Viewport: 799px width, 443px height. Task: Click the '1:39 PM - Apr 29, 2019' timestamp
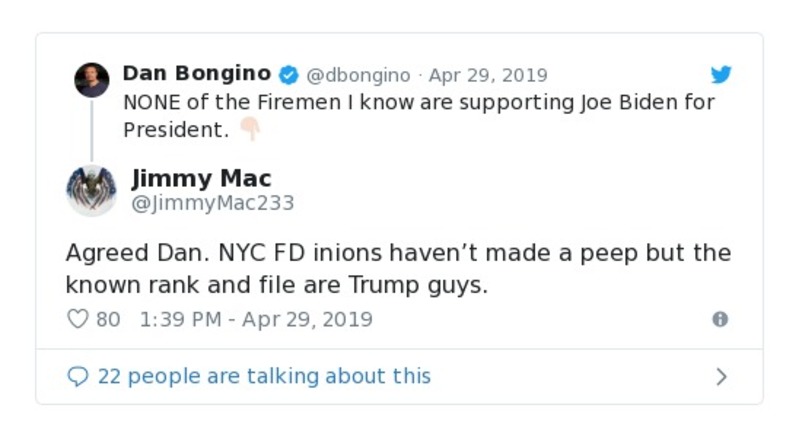coord(256,319)
